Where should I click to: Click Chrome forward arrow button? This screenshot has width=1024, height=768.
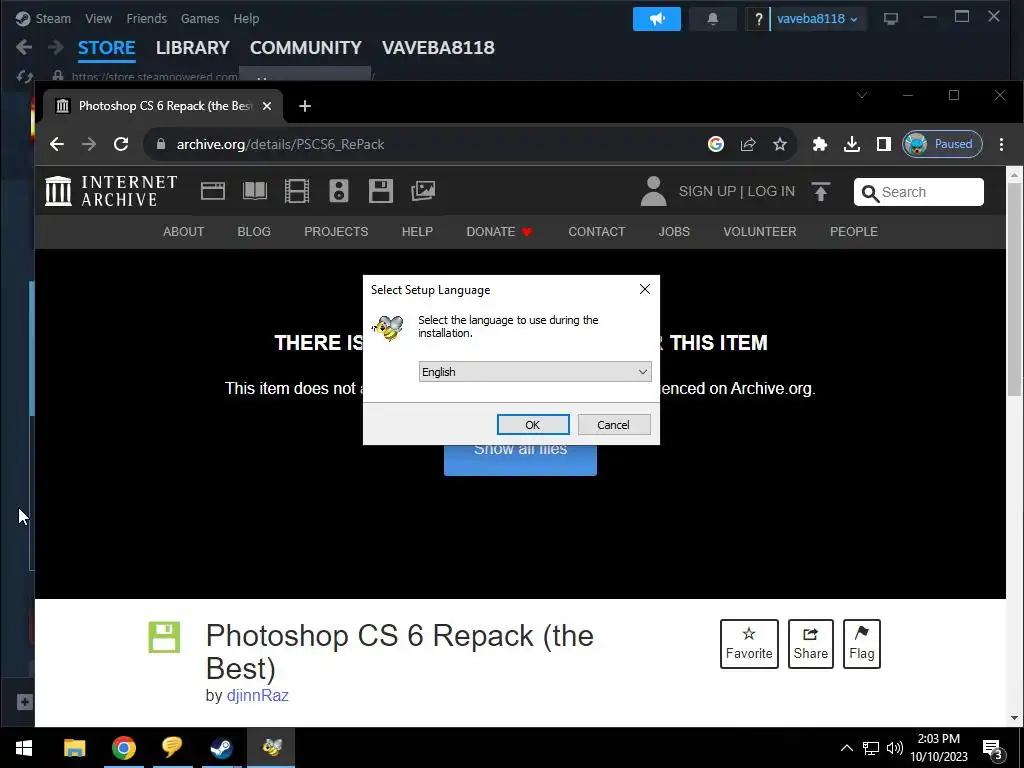(89, 144)
